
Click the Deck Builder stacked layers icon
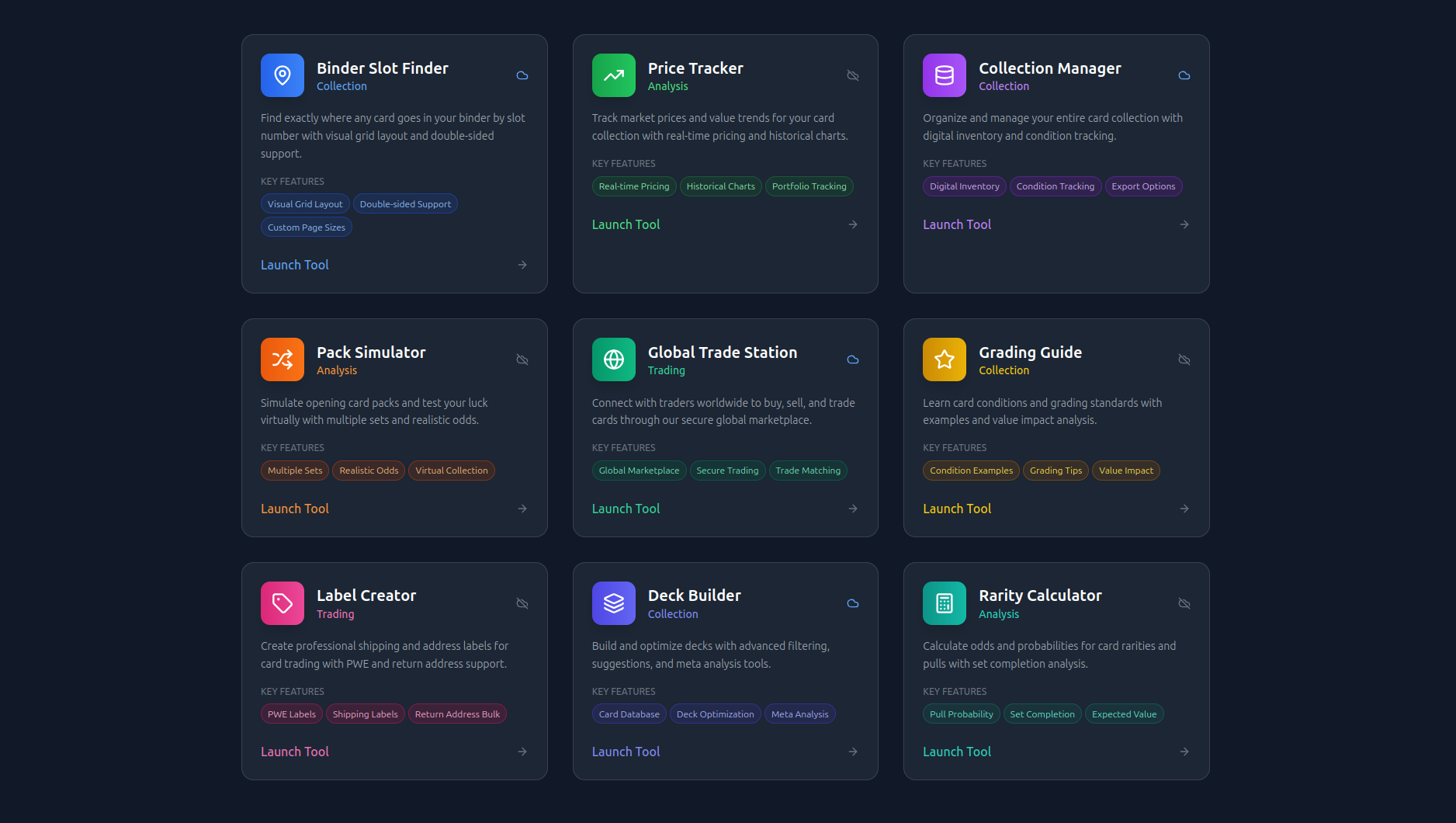click(x=613, y=603)
